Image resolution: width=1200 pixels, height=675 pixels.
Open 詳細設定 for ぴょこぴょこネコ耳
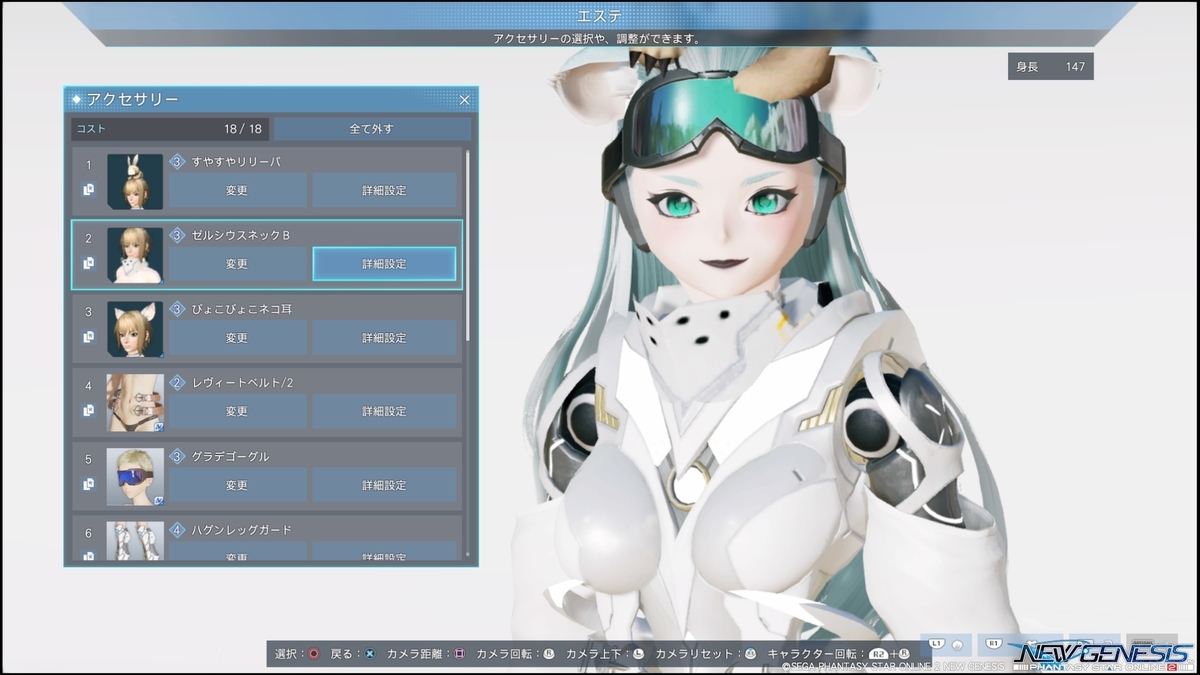[384, 338]
